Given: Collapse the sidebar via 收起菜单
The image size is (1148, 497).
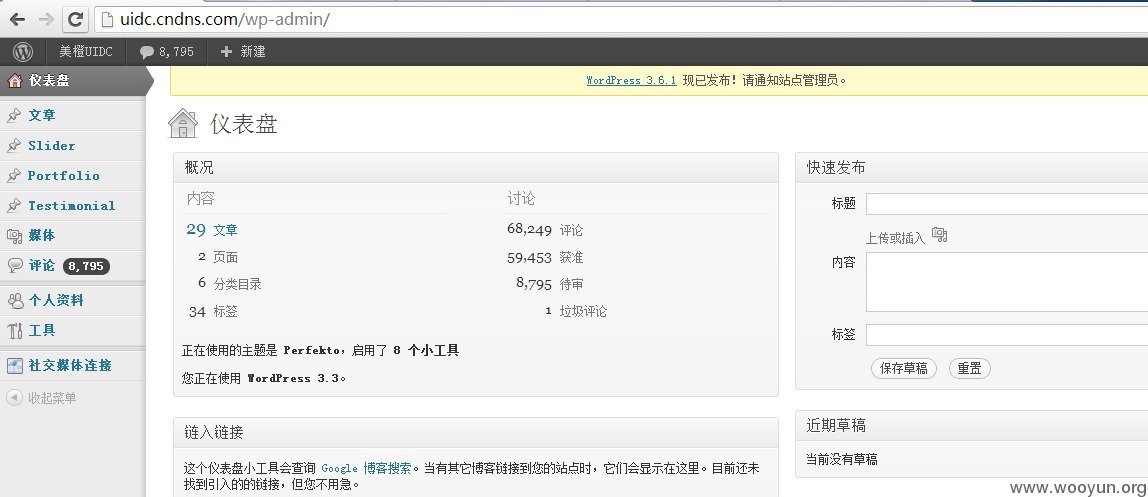Looking at the screenshot, I should (x=52, y=398).
